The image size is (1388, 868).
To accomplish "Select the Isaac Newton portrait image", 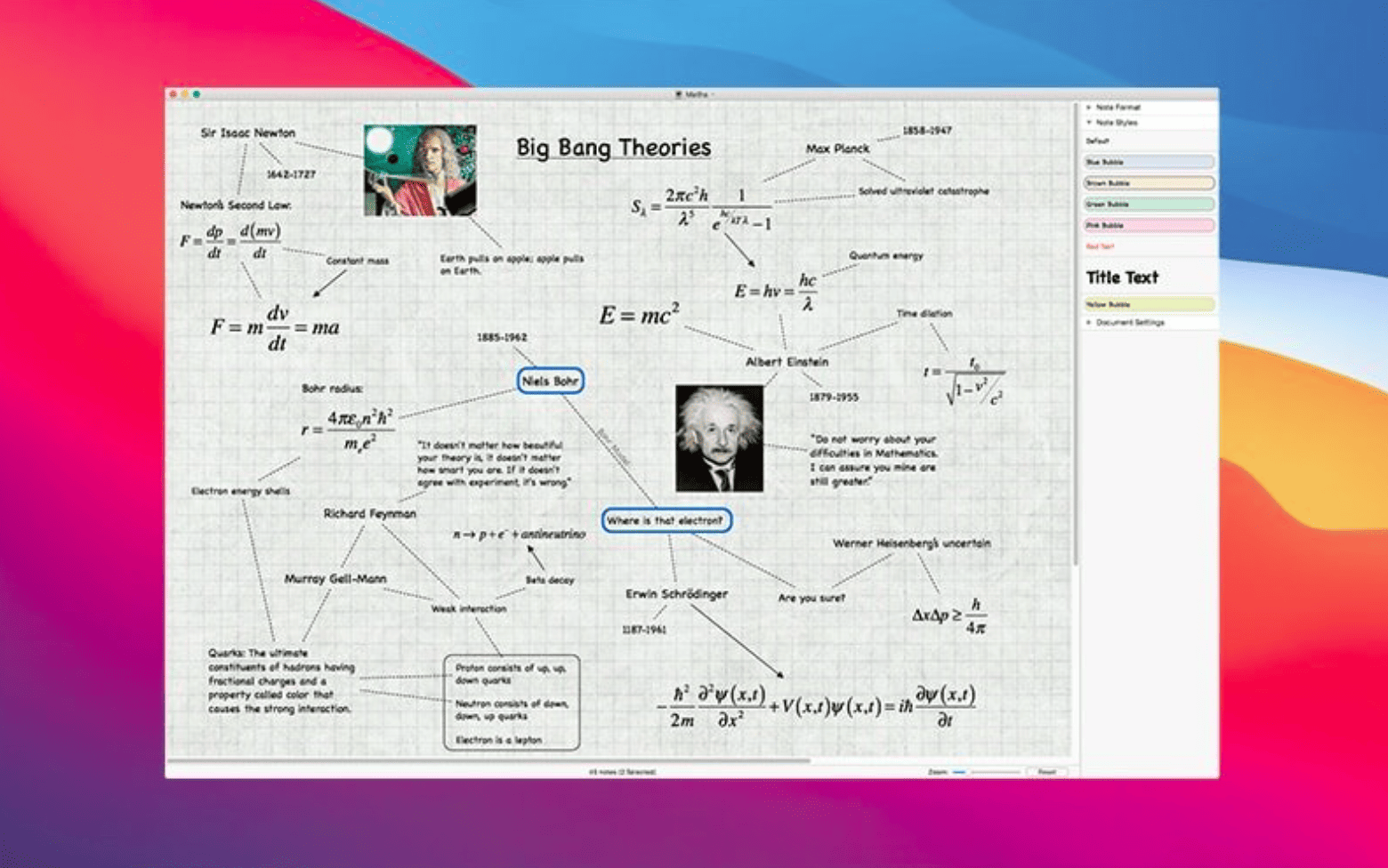I will pos(420,170).
